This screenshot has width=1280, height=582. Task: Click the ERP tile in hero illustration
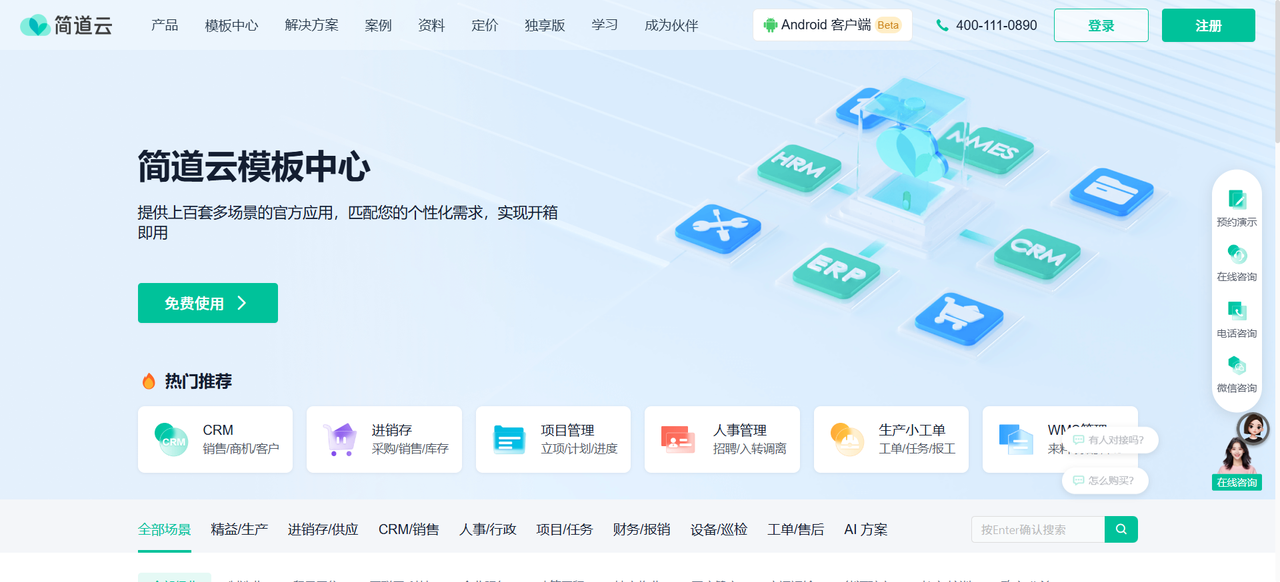click(835, 272)
